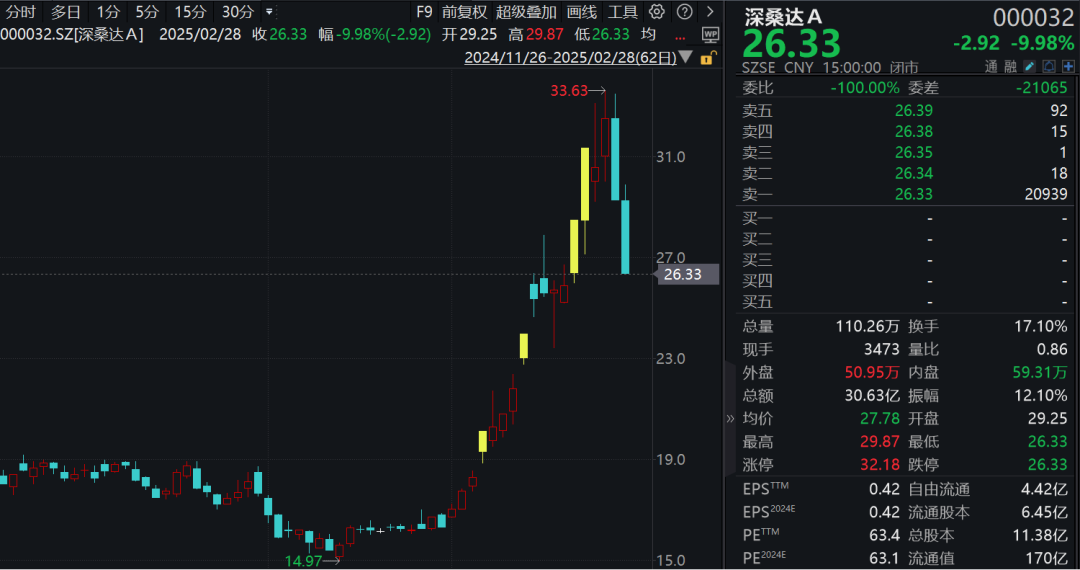
Task: Set a price alert with the bell icon
Action: coord(1048,66)
